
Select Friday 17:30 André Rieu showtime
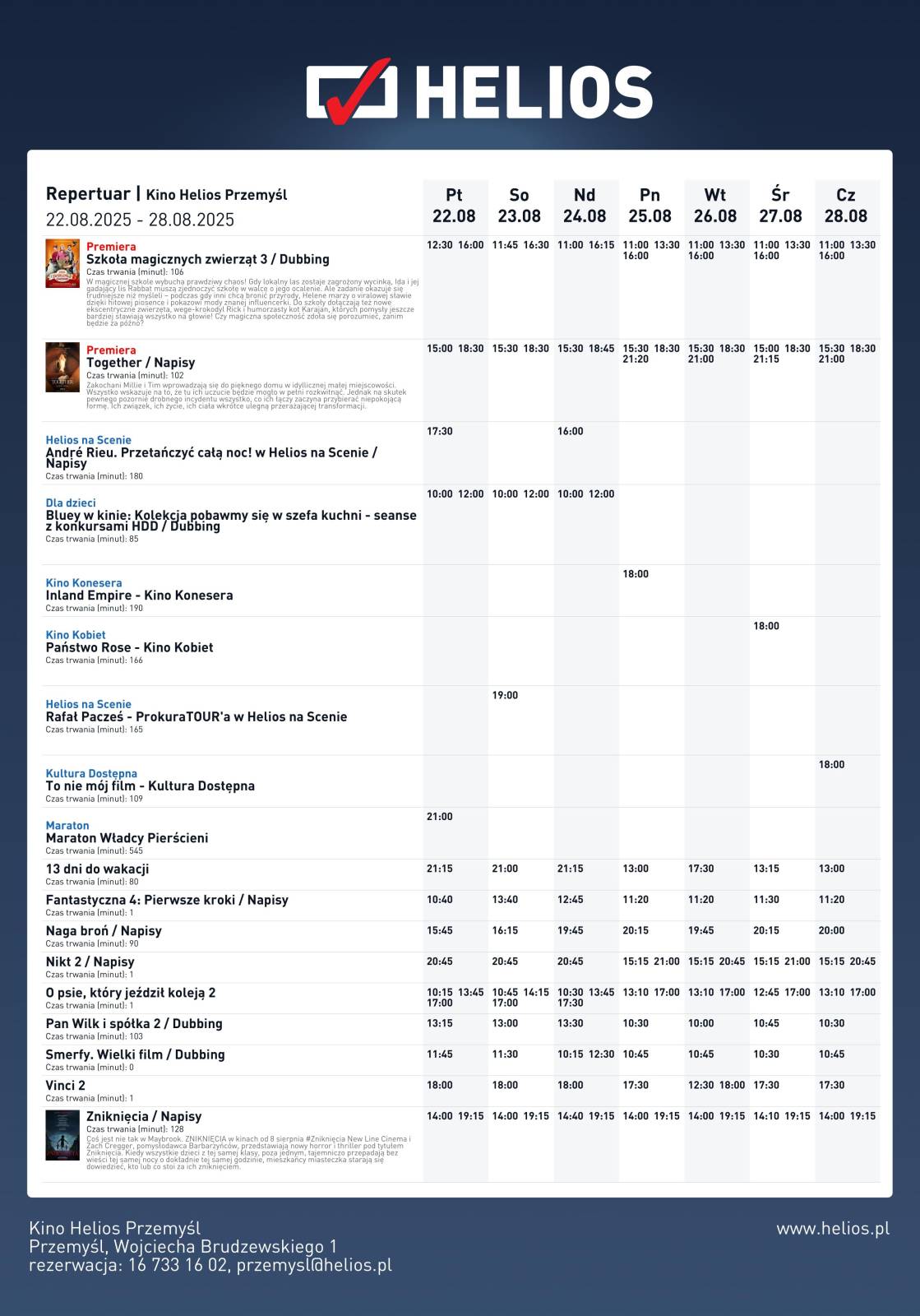coord(440,431)
